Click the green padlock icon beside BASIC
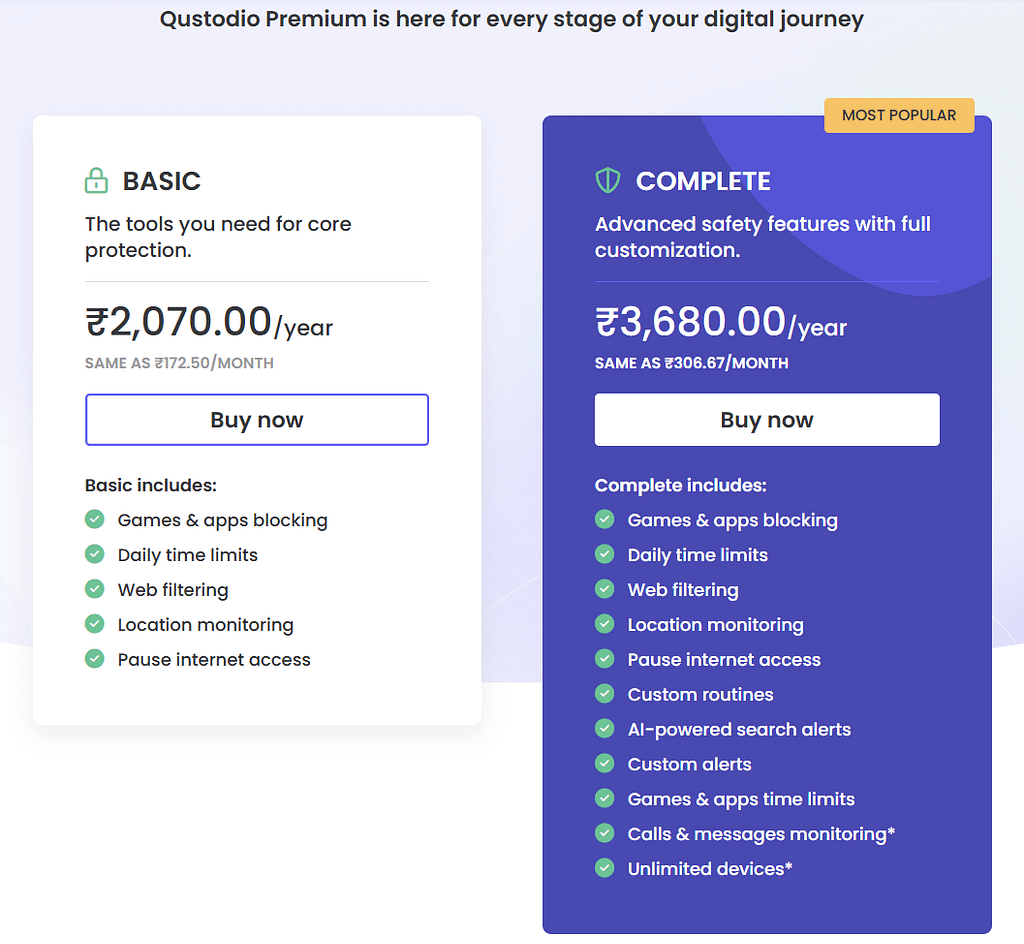Image resolution: width=1024 pixels, height=944 pixels. [x=96, y=180]
